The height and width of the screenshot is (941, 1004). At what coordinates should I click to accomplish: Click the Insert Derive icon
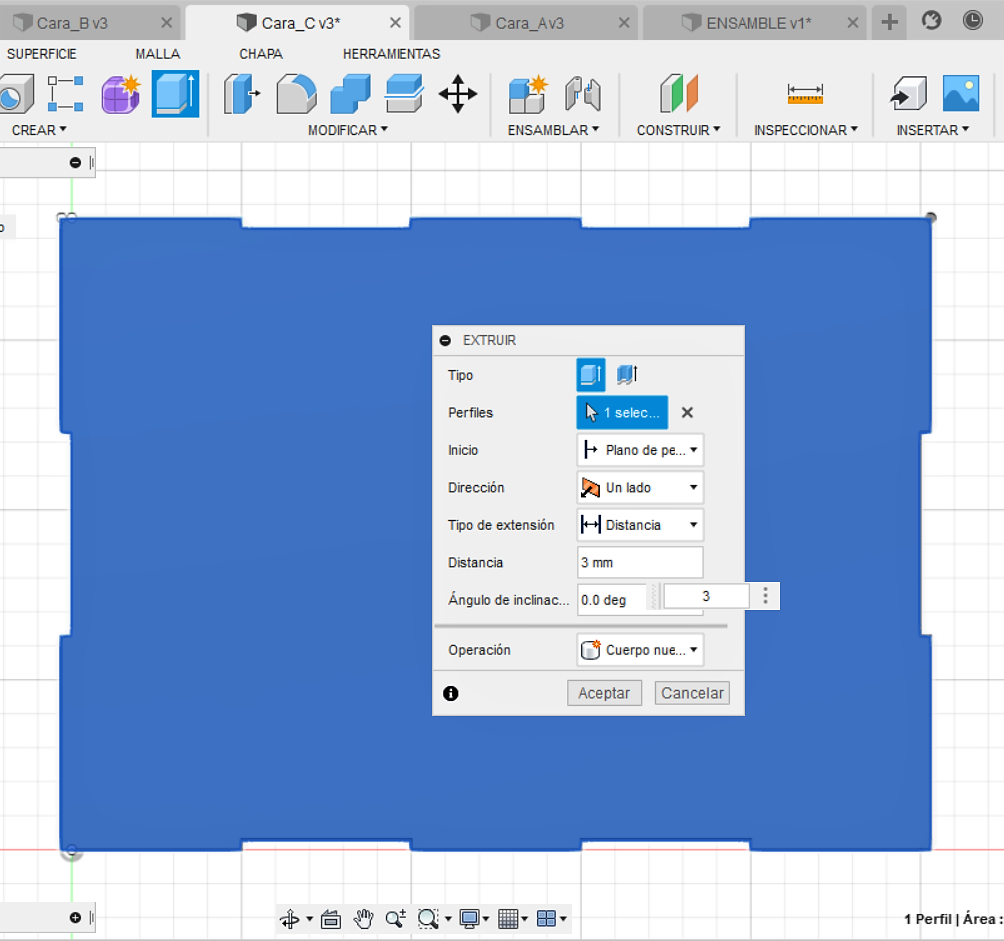[x=909, y=94]
